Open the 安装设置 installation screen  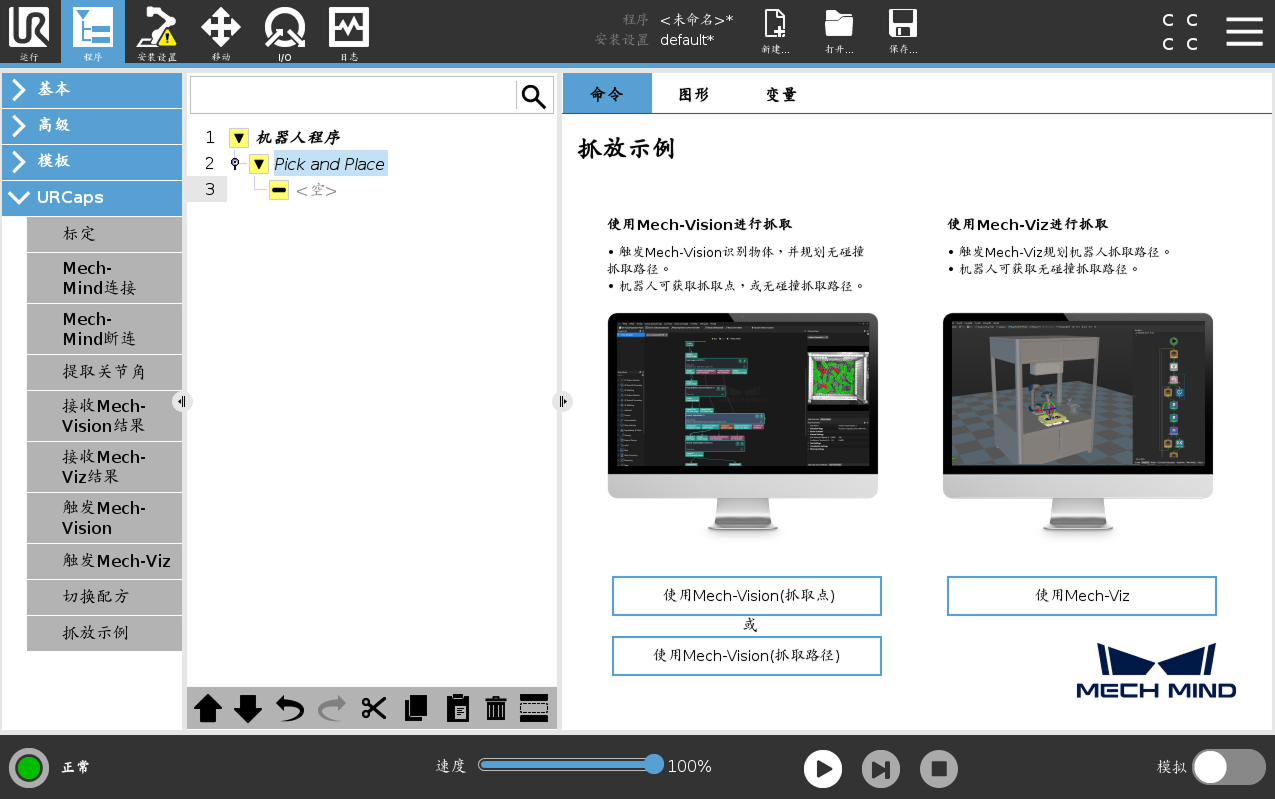pos(156,32)
